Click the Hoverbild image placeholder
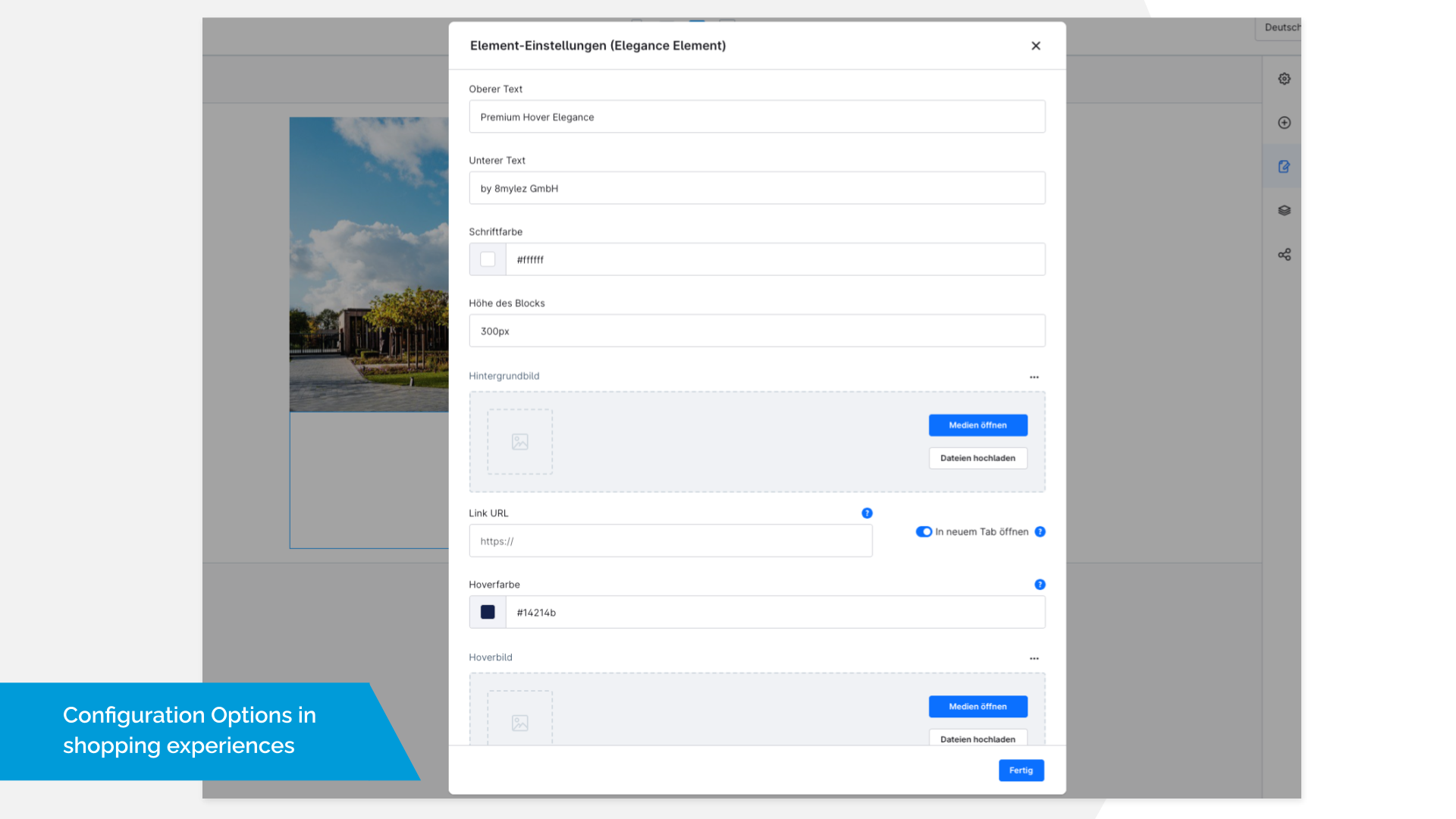 coord(520,719)
